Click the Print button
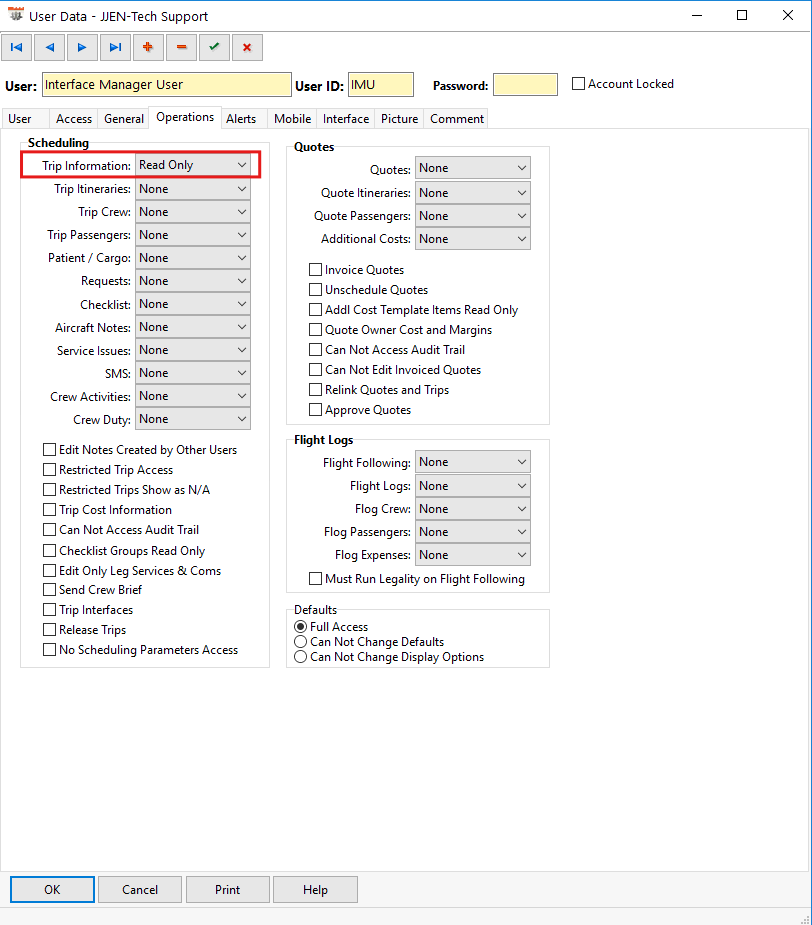 pyautogui.click(x=227, y=890)
